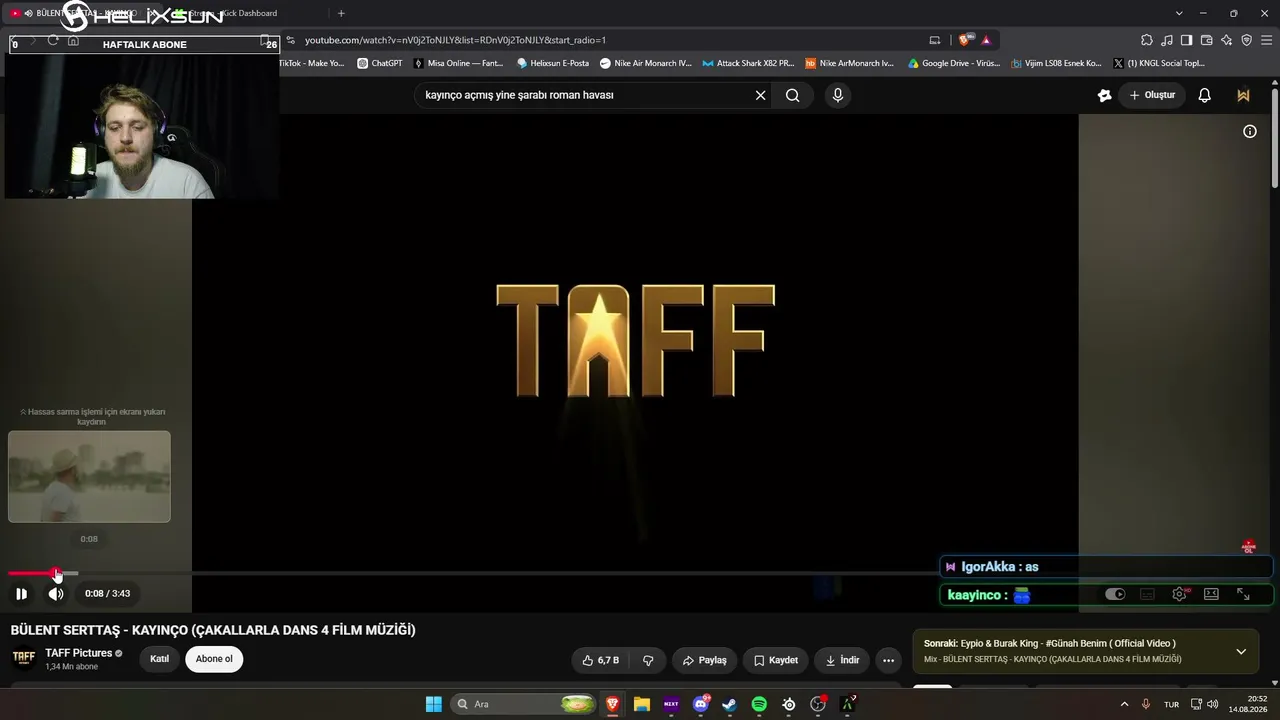The height and width of the screenshot is (720, 1280).
Task: Clear the YouTube search box text
Action: tap(760, 95)
